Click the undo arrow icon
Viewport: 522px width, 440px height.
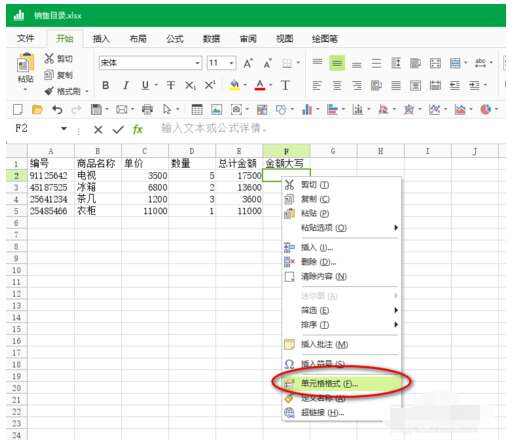pos(57,109)
